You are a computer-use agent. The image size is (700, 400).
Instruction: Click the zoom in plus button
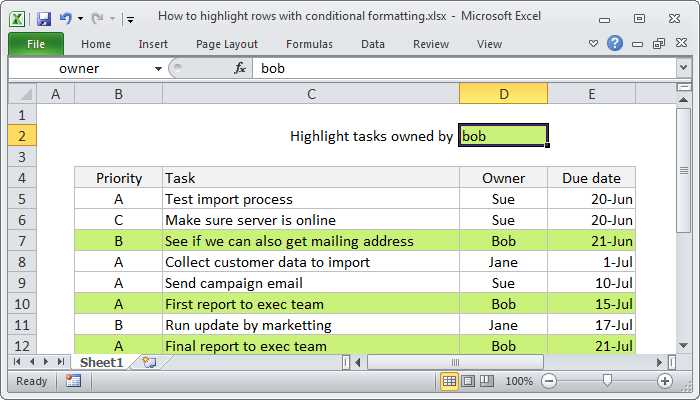[x=664, y=381]
